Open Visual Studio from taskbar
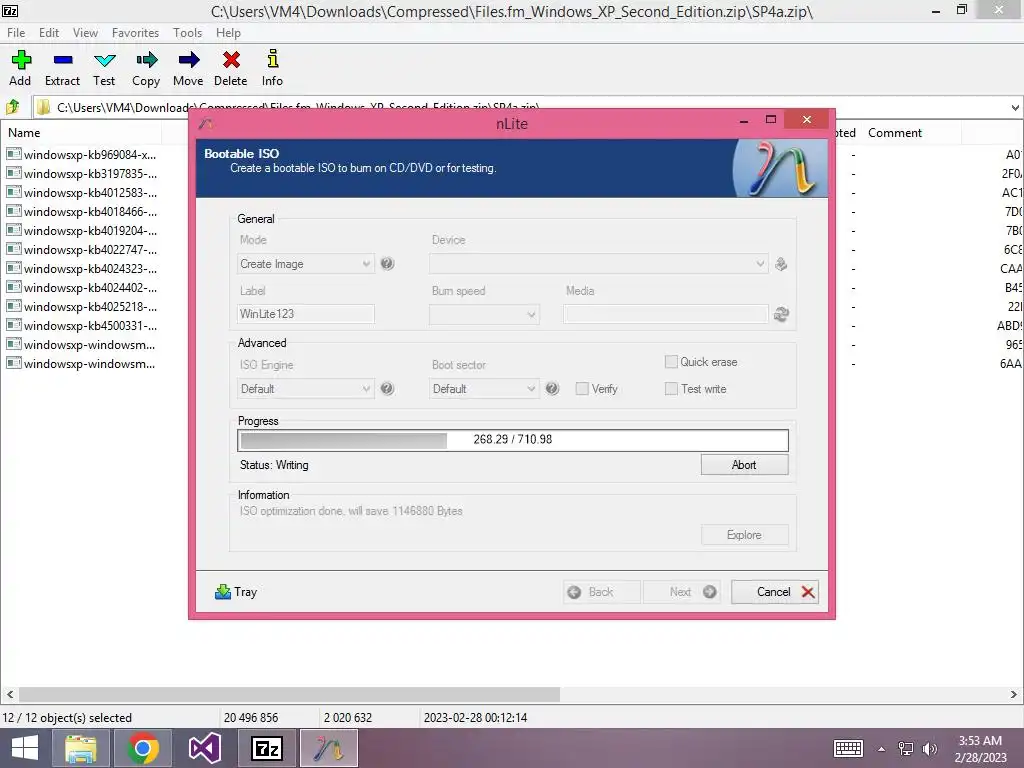 pos(204,748)
